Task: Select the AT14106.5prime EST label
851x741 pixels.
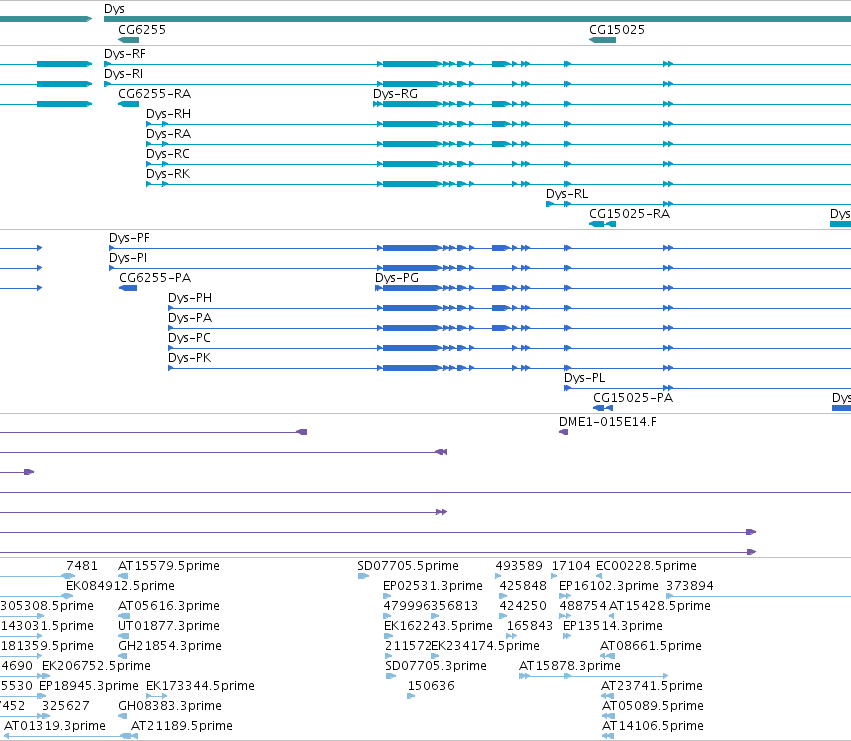Action: [x=653, y=726]
